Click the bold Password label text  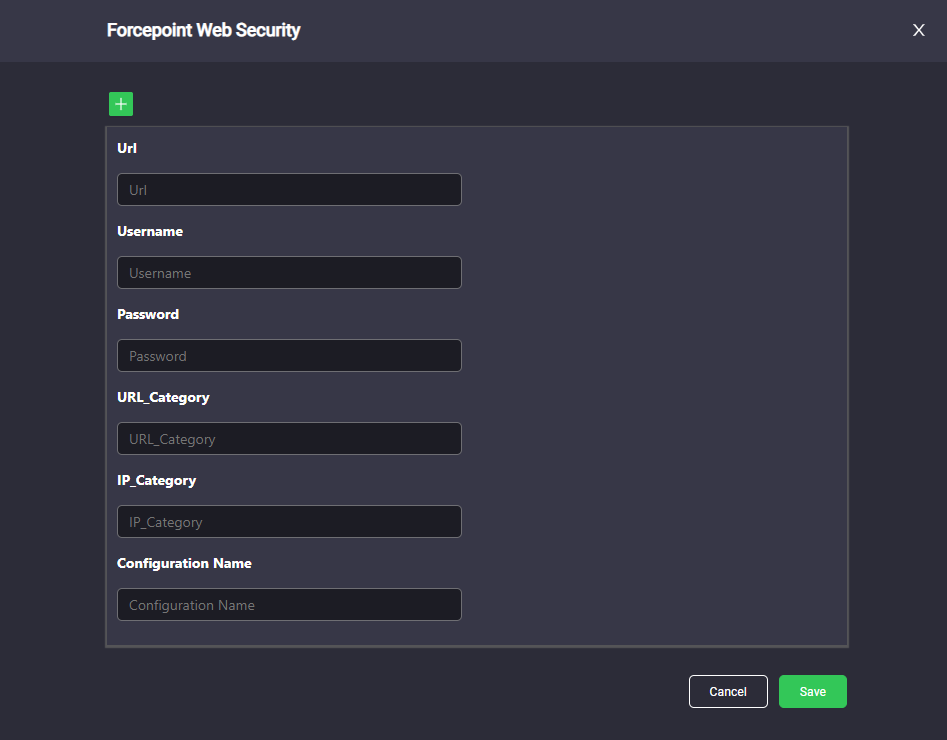(x=148, y=314)
